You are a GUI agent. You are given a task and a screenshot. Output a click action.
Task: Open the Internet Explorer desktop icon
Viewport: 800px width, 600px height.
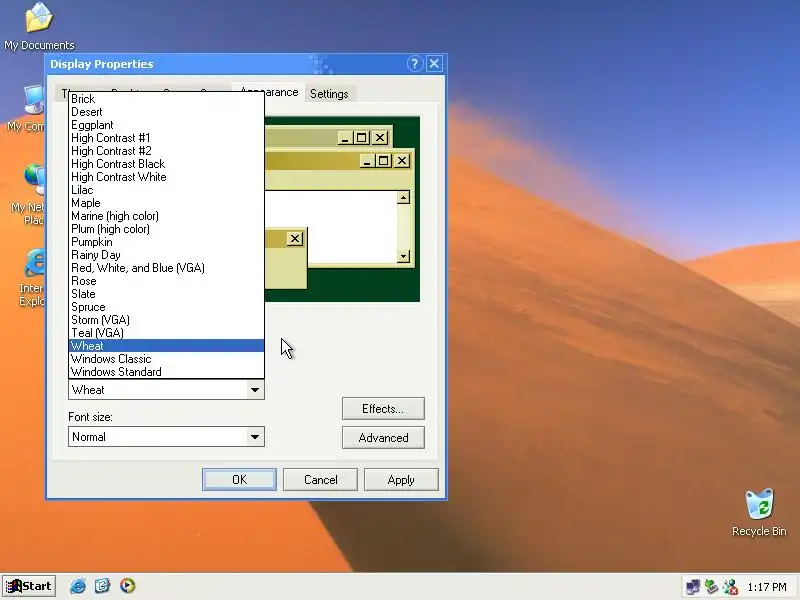coord(32,278)
